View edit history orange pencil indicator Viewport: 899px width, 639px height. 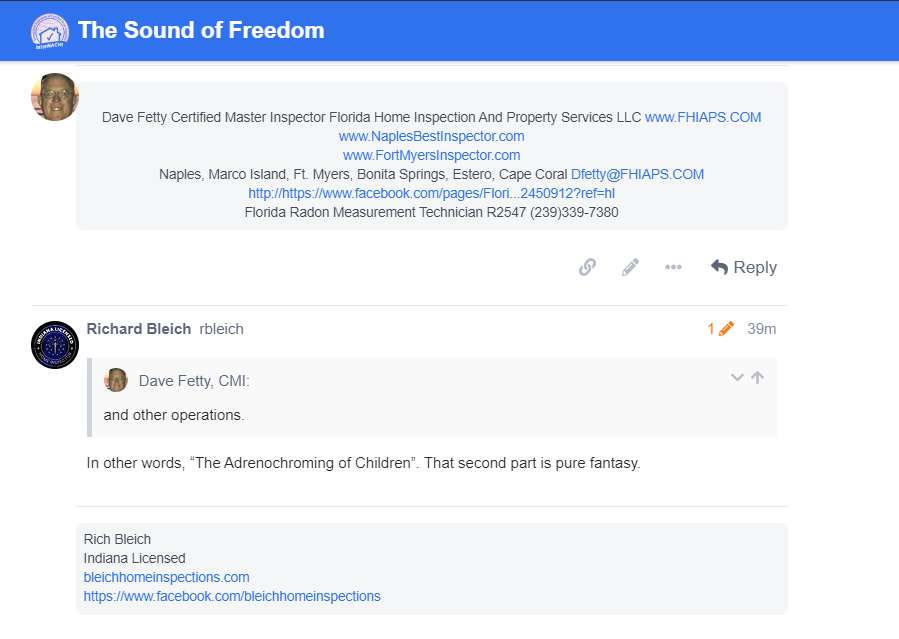click(721, 329)
